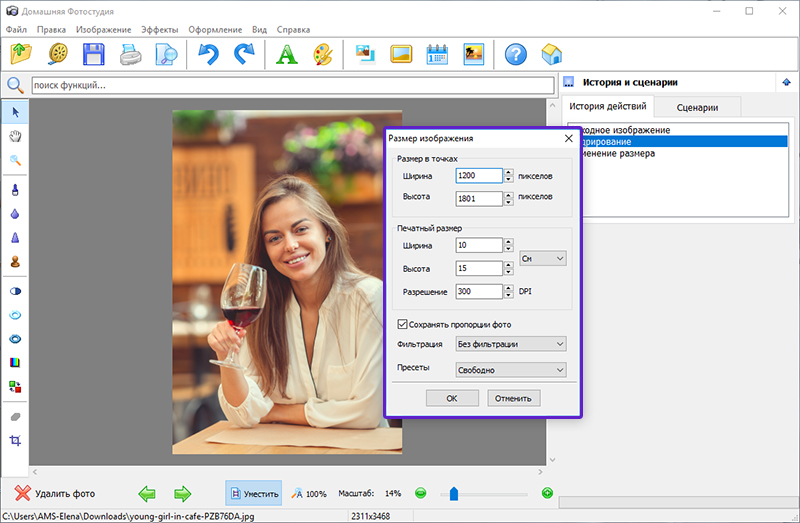Click the pixel width stepper arrows
800x523 pixels.
(x=509, y=176)
